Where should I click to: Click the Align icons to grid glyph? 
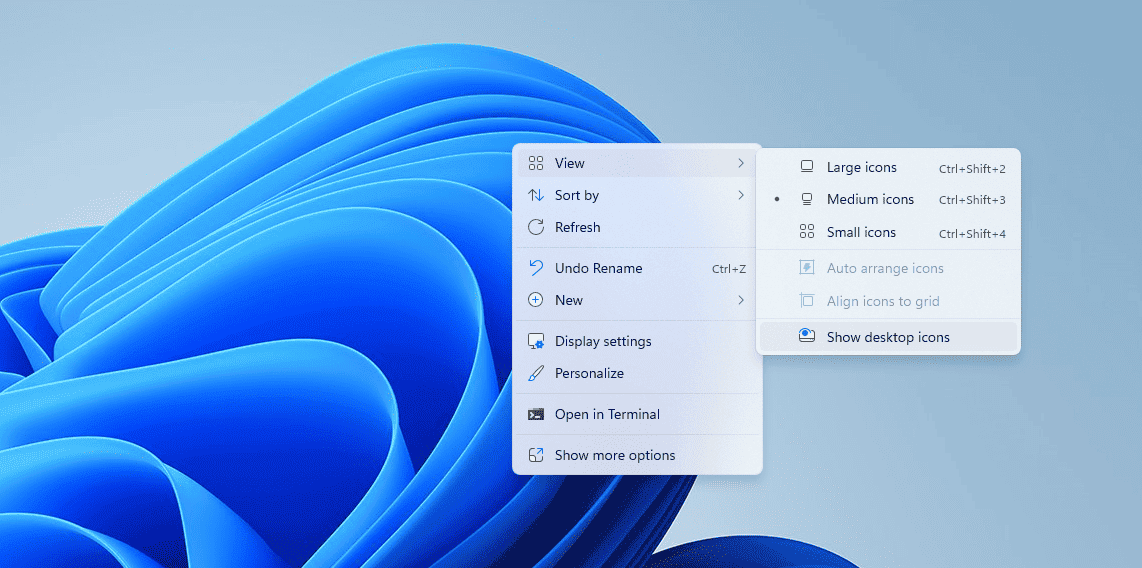pyautogui.click(x=806, y=301)
